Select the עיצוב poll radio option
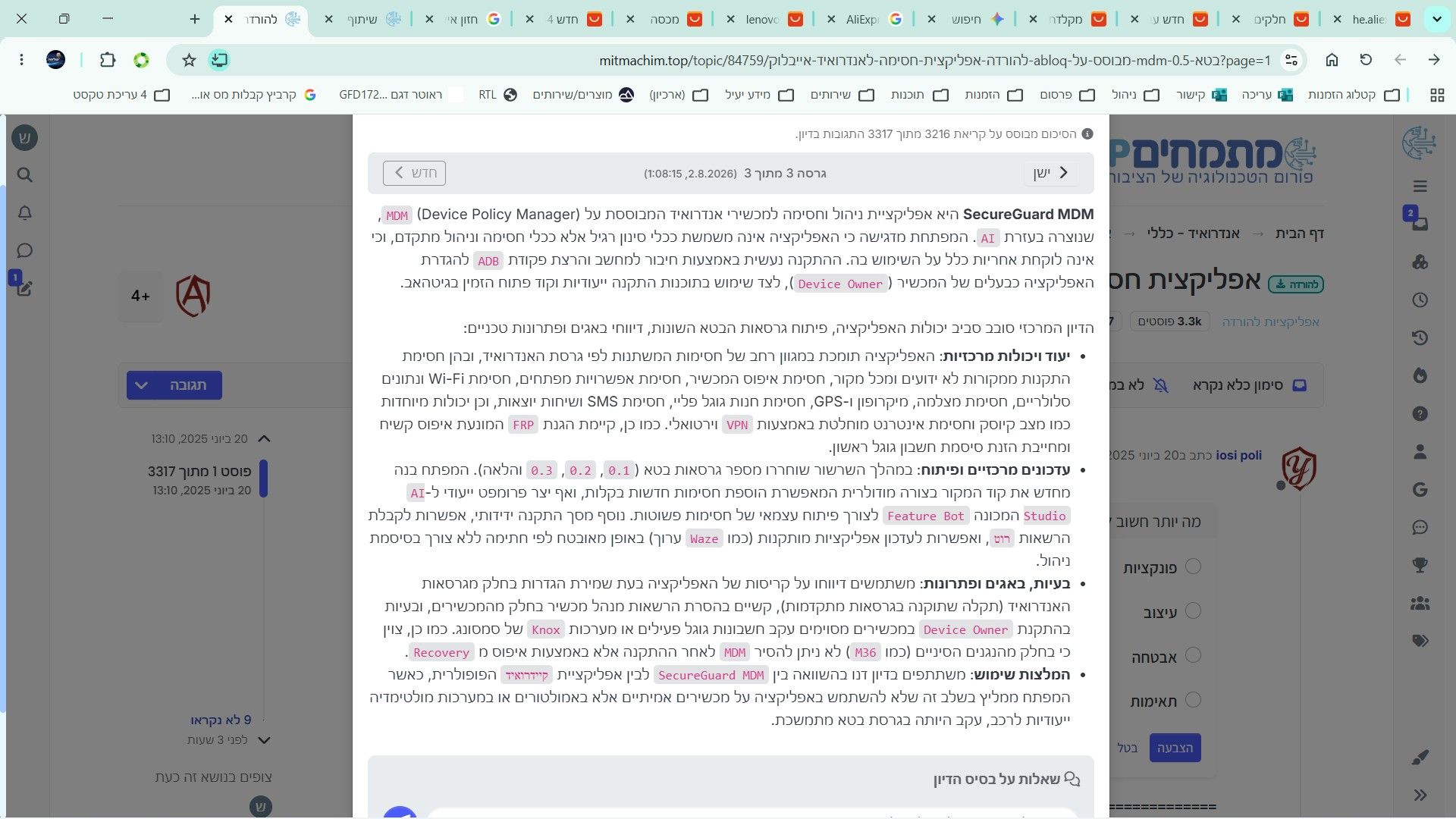This screenshot has width=1456, height=819. coord(1193,610)
